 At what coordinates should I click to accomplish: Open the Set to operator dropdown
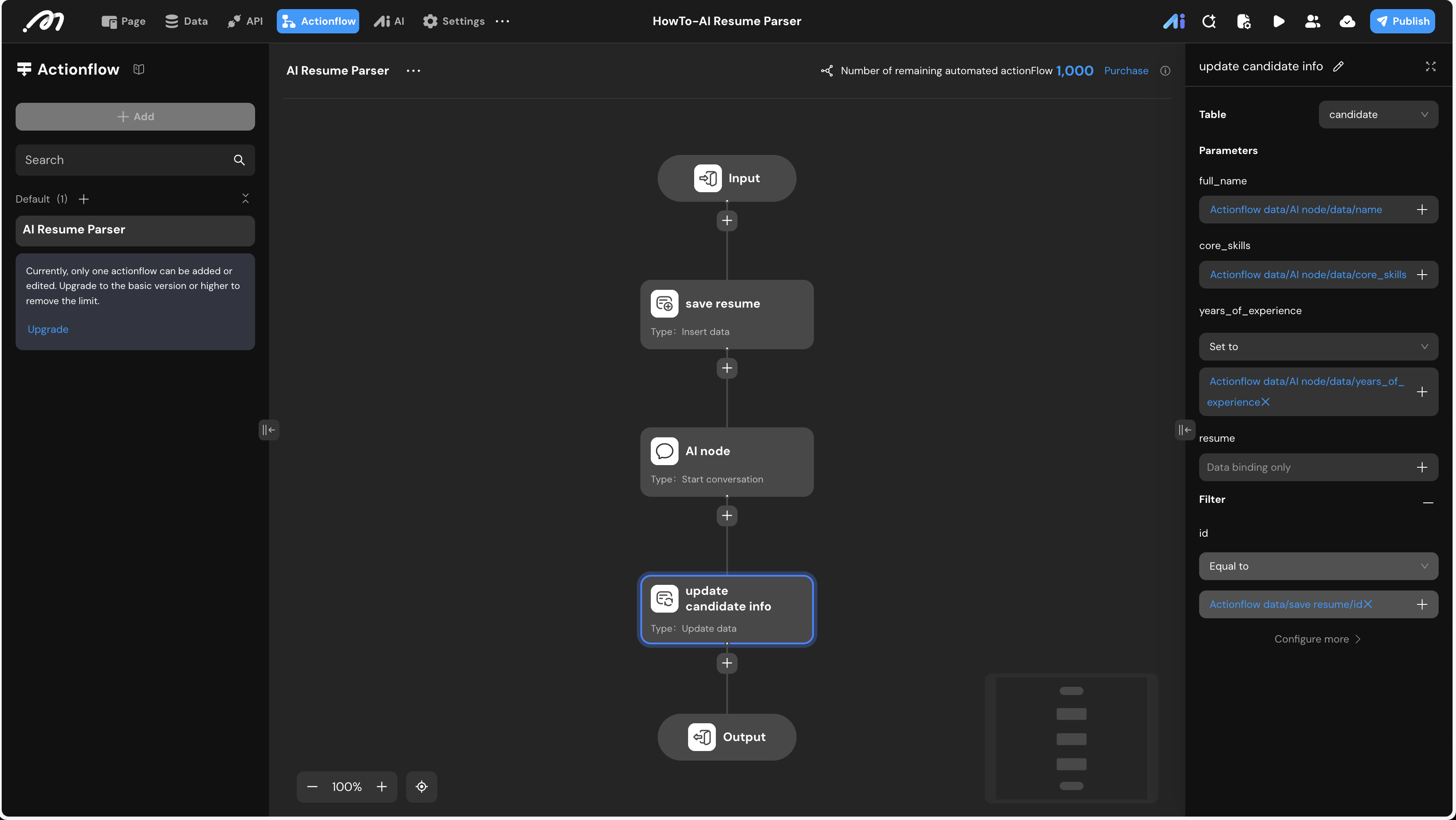1318,346
